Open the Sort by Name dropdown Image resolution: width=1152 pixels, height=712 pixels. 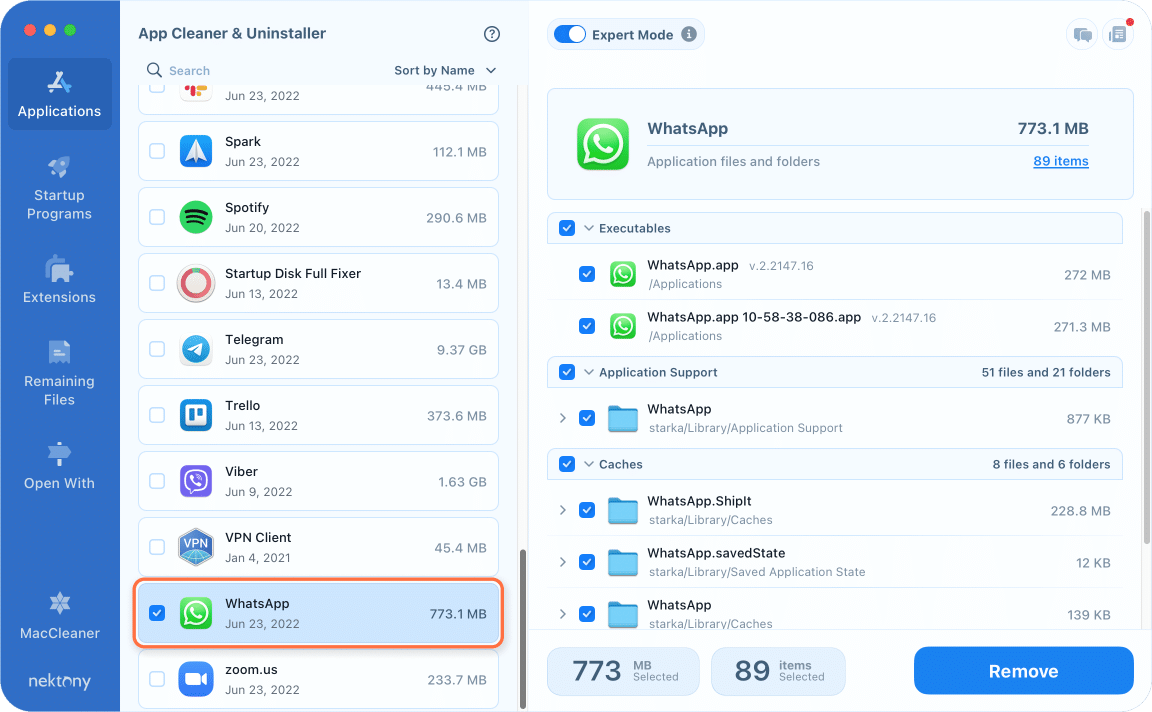click(x=445, y=70)
